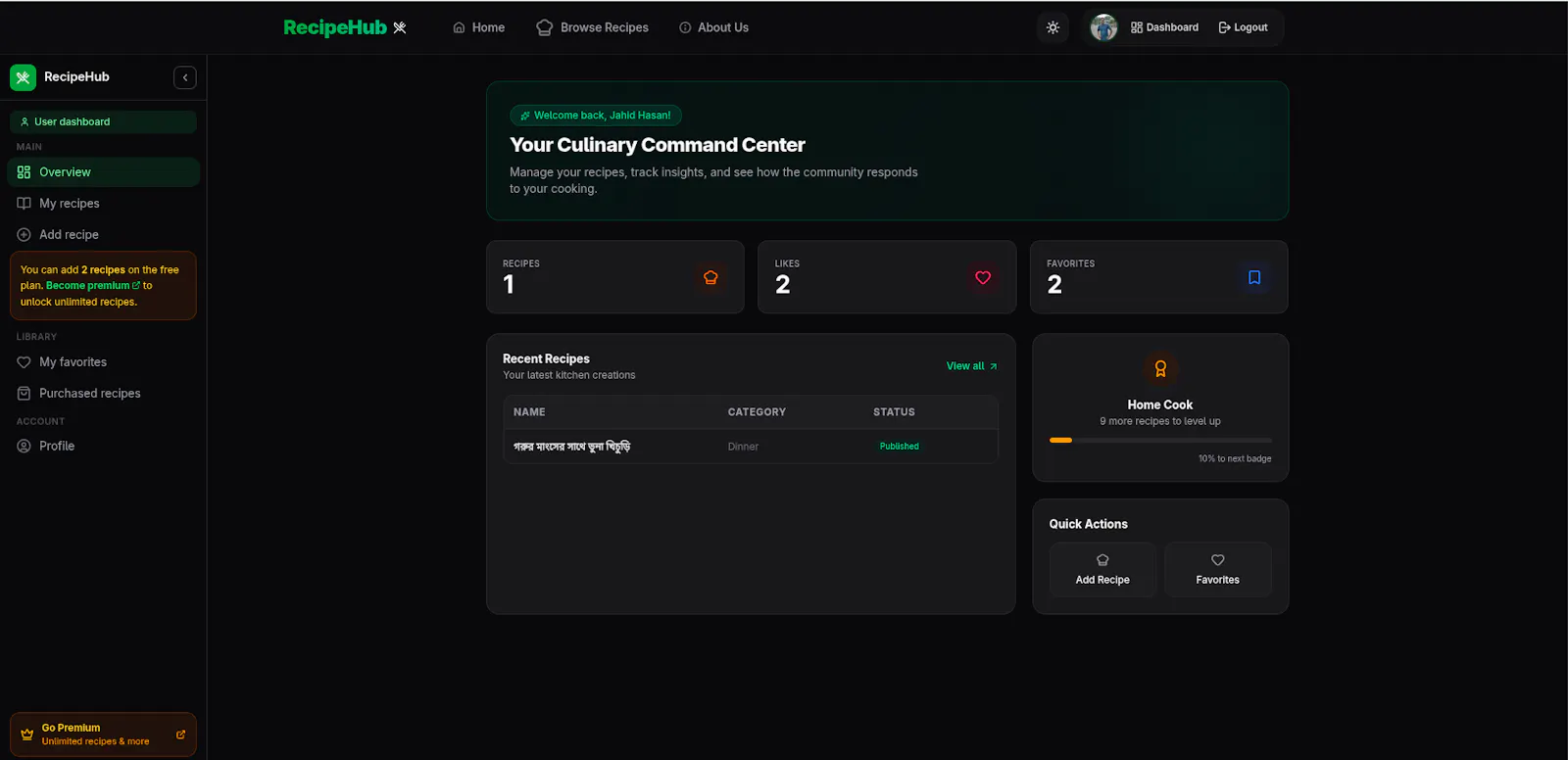The width and height of the screenshot is (1568, 760).
Task: Toggle the light/dark theme sun icon
Action: [x=1053, y=27]
